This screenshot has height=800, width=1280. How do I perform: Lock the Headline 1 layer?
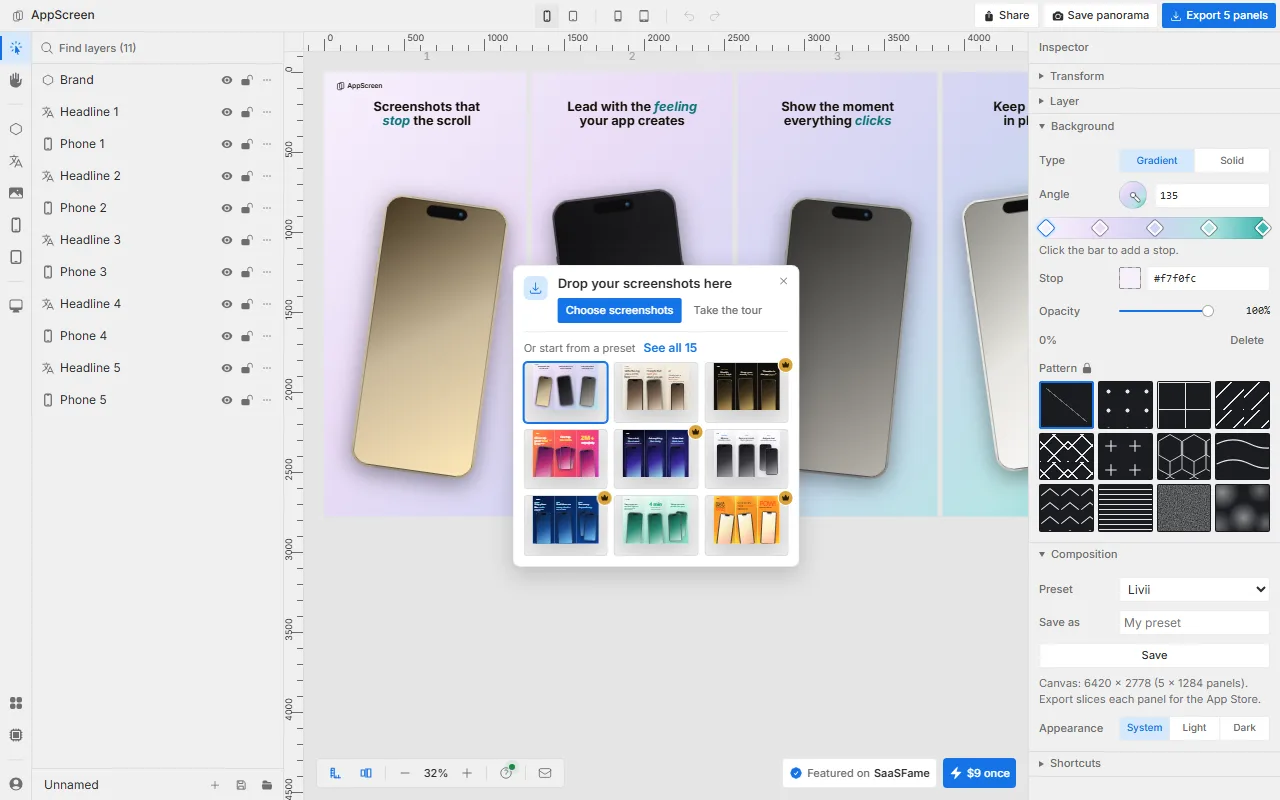[247, 112]
